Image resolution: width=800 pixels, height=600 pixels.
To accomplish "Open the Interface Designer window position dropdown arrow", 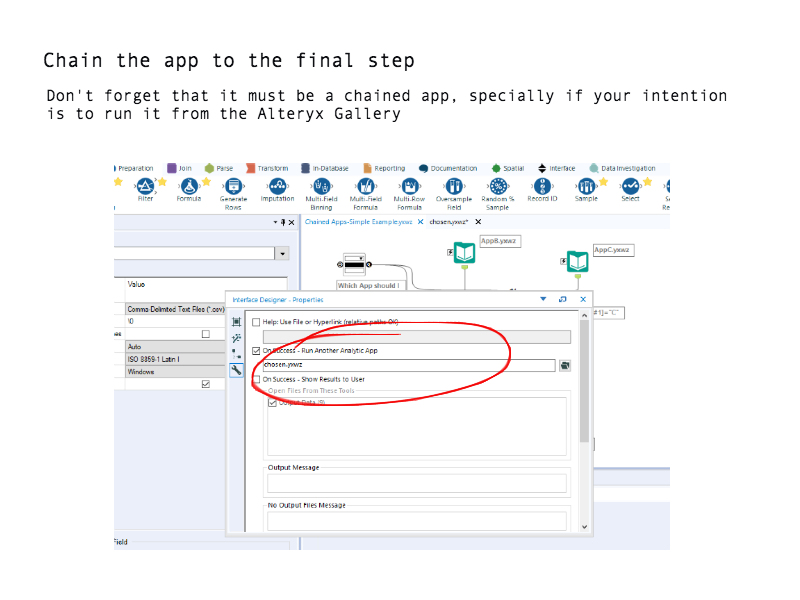I will [x=543, y=299].
